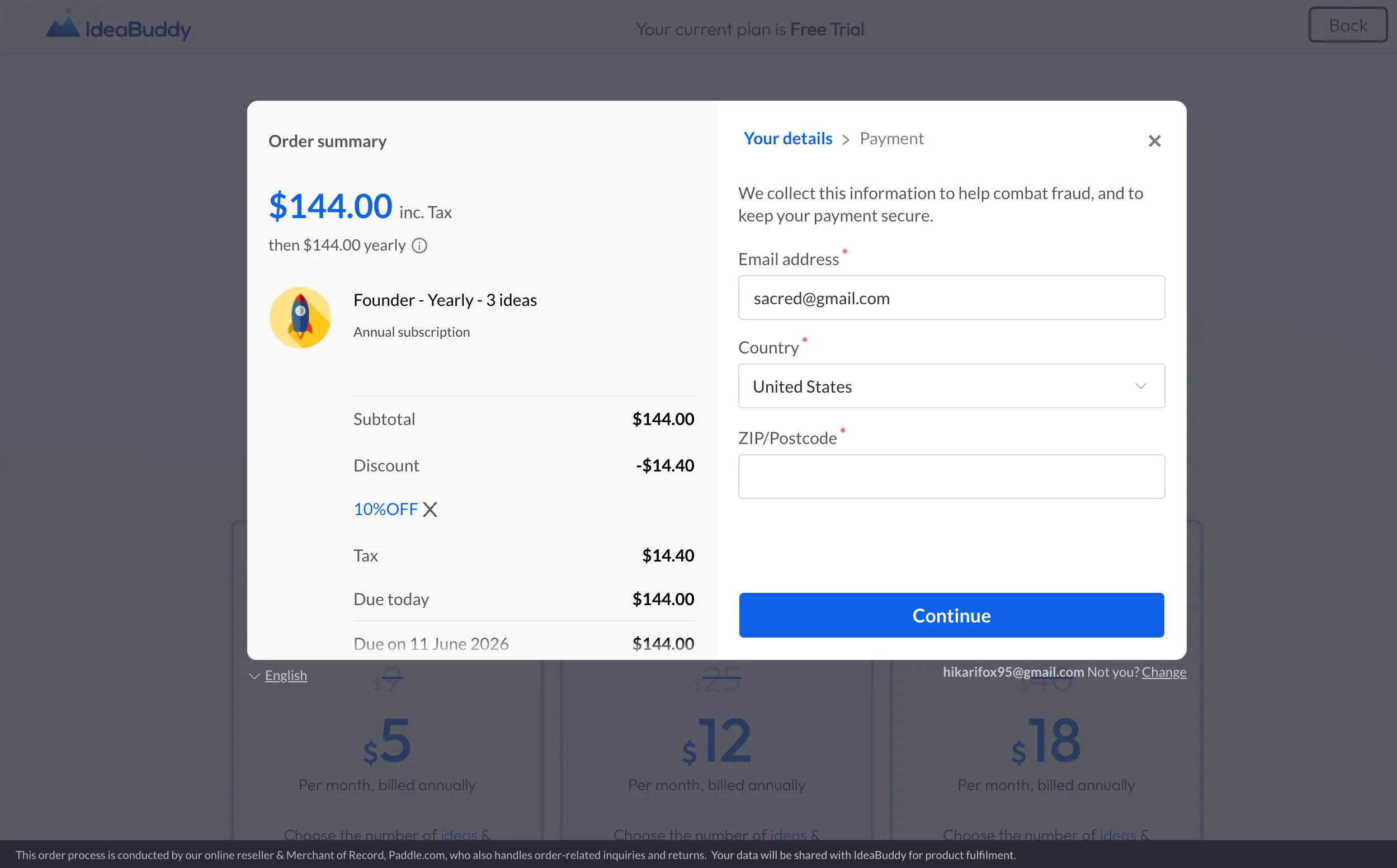Image resolution: width=1397 pixels, height=868 pixels.
Task: Focus the ZIP/Postcode input field
Action: (x=951, y=477)
